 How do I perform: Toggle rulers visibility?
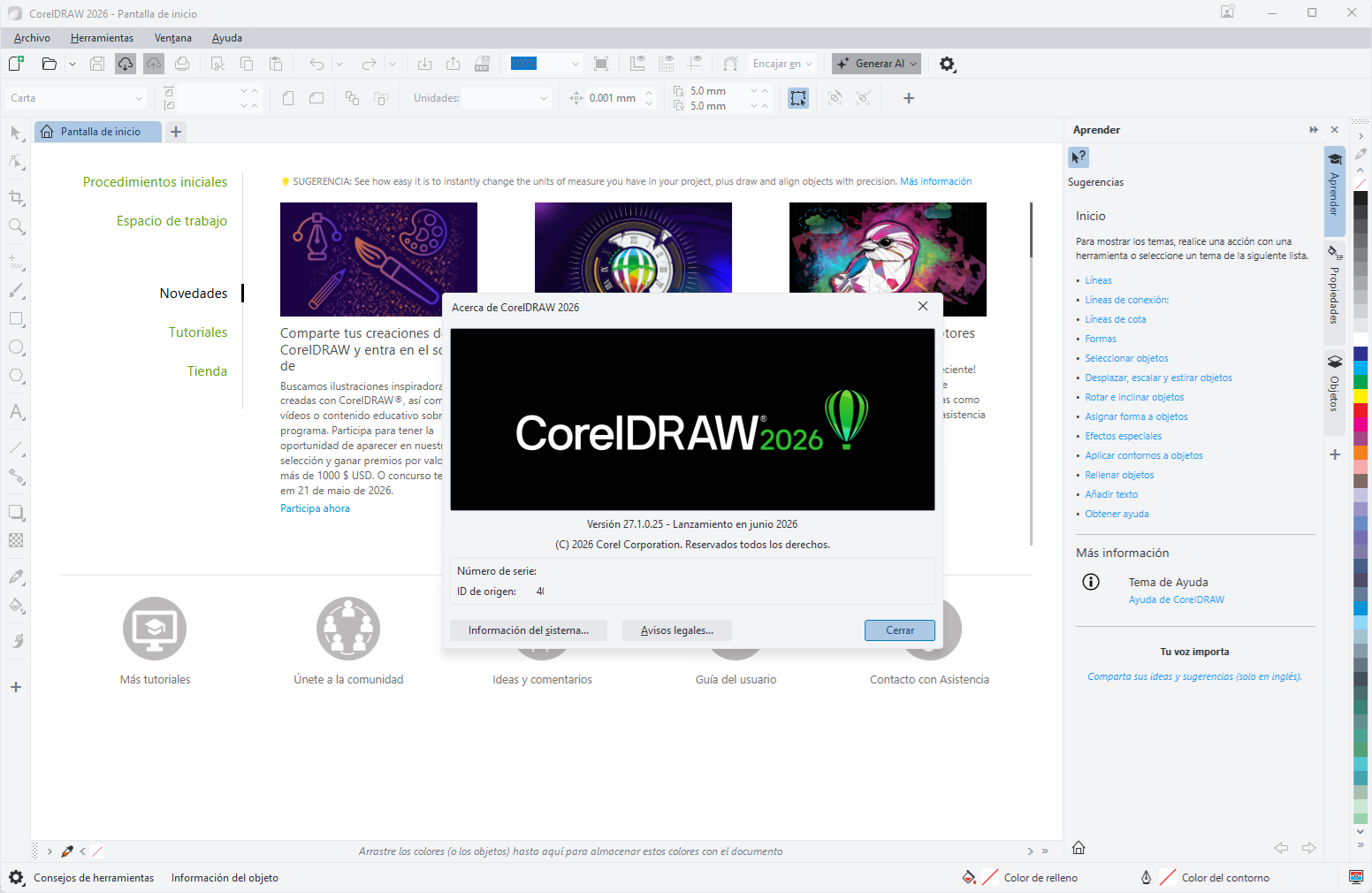[x=637, y=64]
